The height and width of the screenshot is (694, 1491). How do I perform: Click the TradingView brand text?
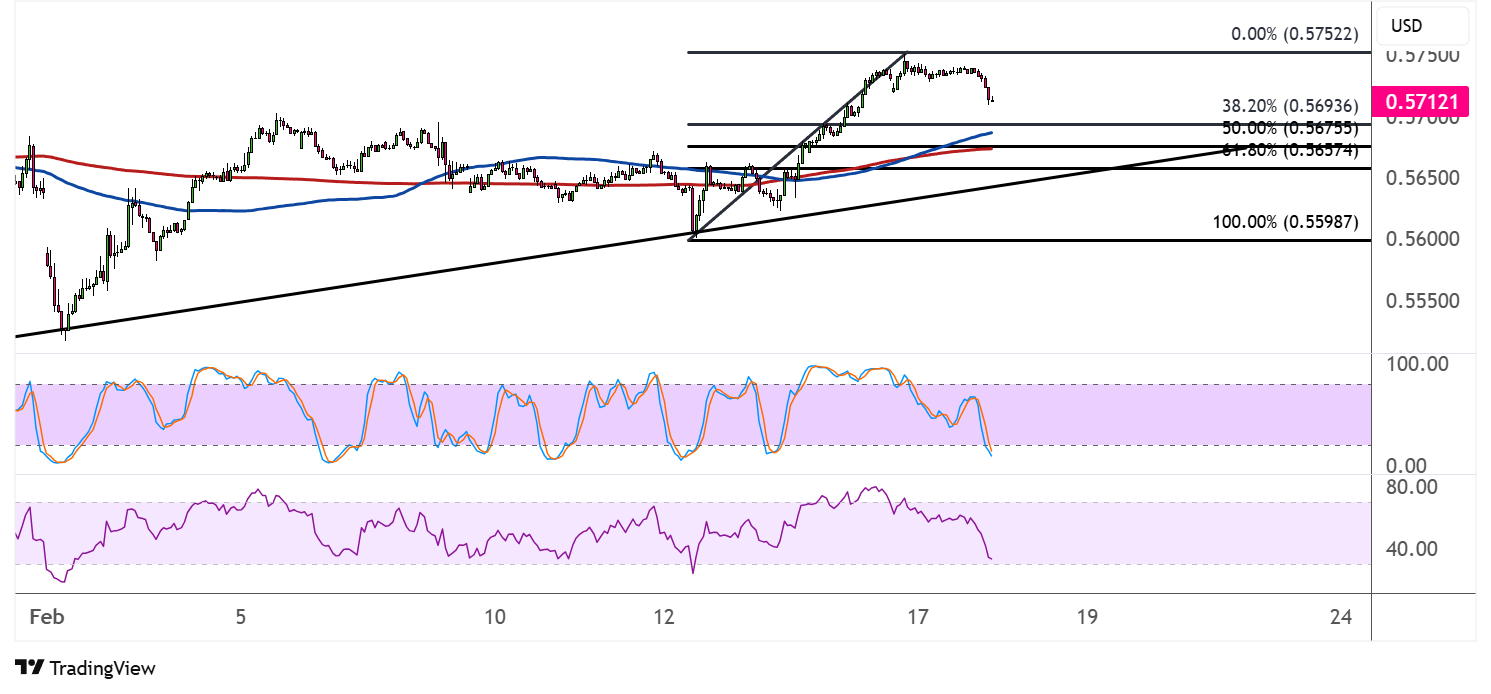[102, 668]
